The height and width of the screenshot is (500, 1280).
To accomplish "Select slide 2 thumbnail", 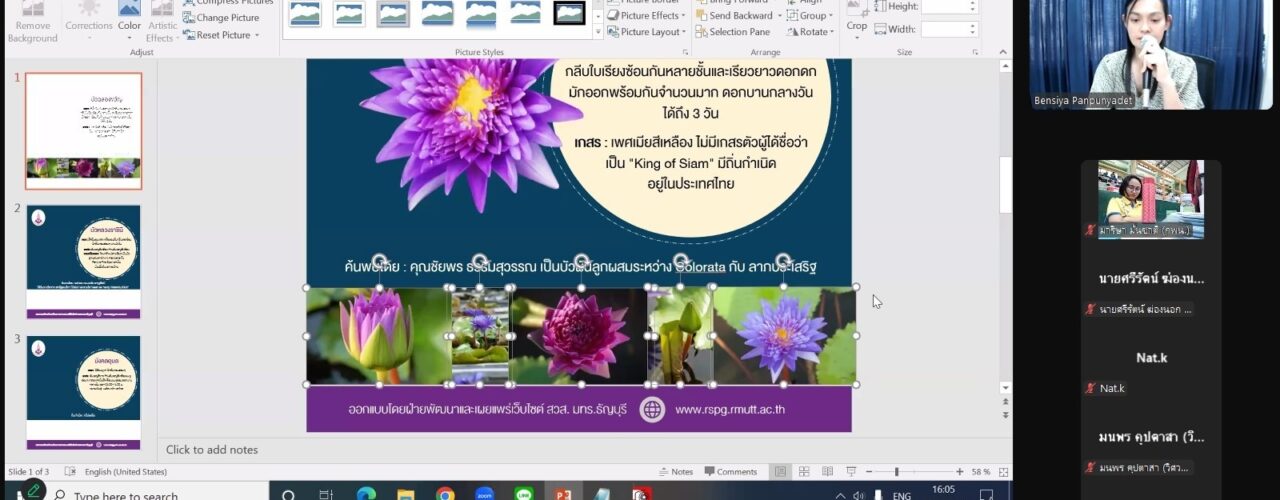I will point(83,261).
